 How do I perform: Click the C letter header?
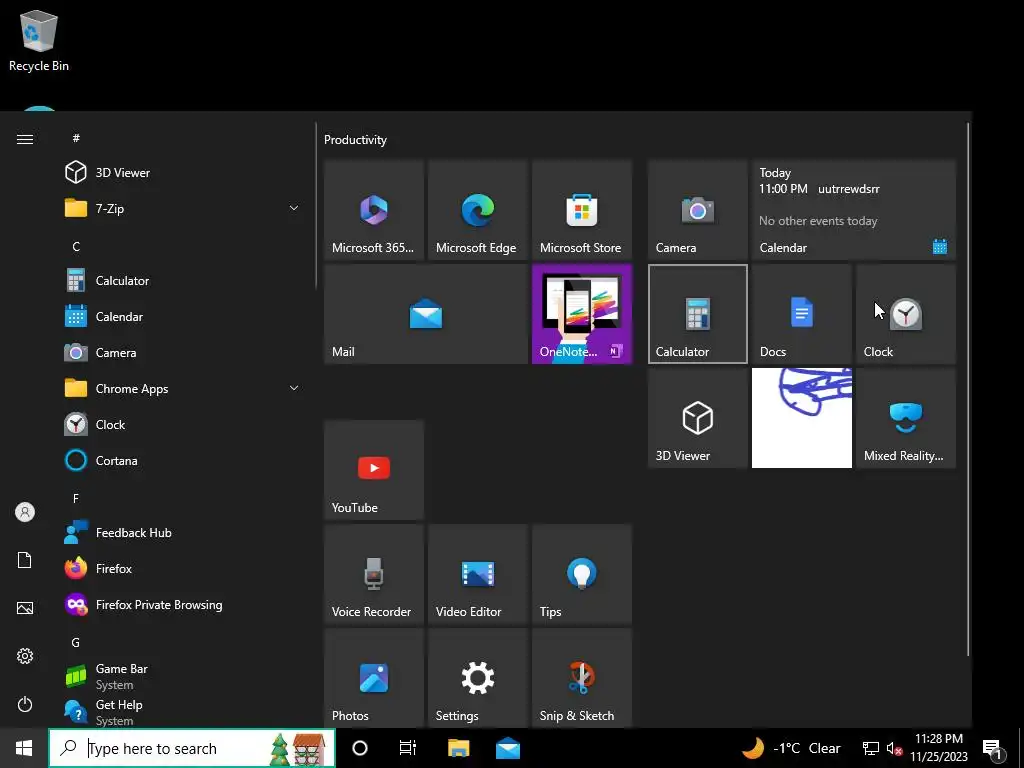[76, 246]
